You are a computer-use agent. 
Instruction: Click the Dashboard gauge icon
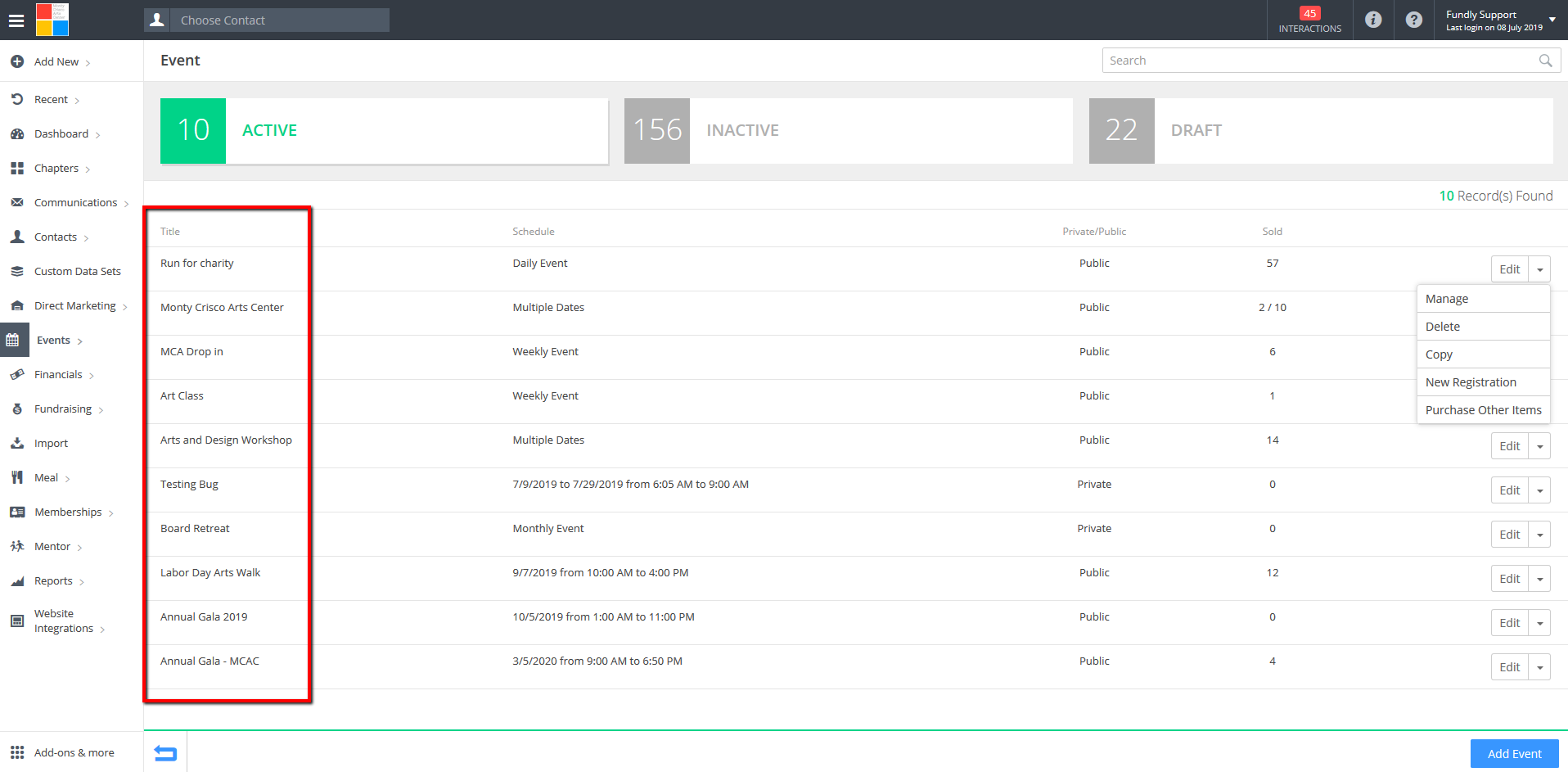[x=17, y=133]
